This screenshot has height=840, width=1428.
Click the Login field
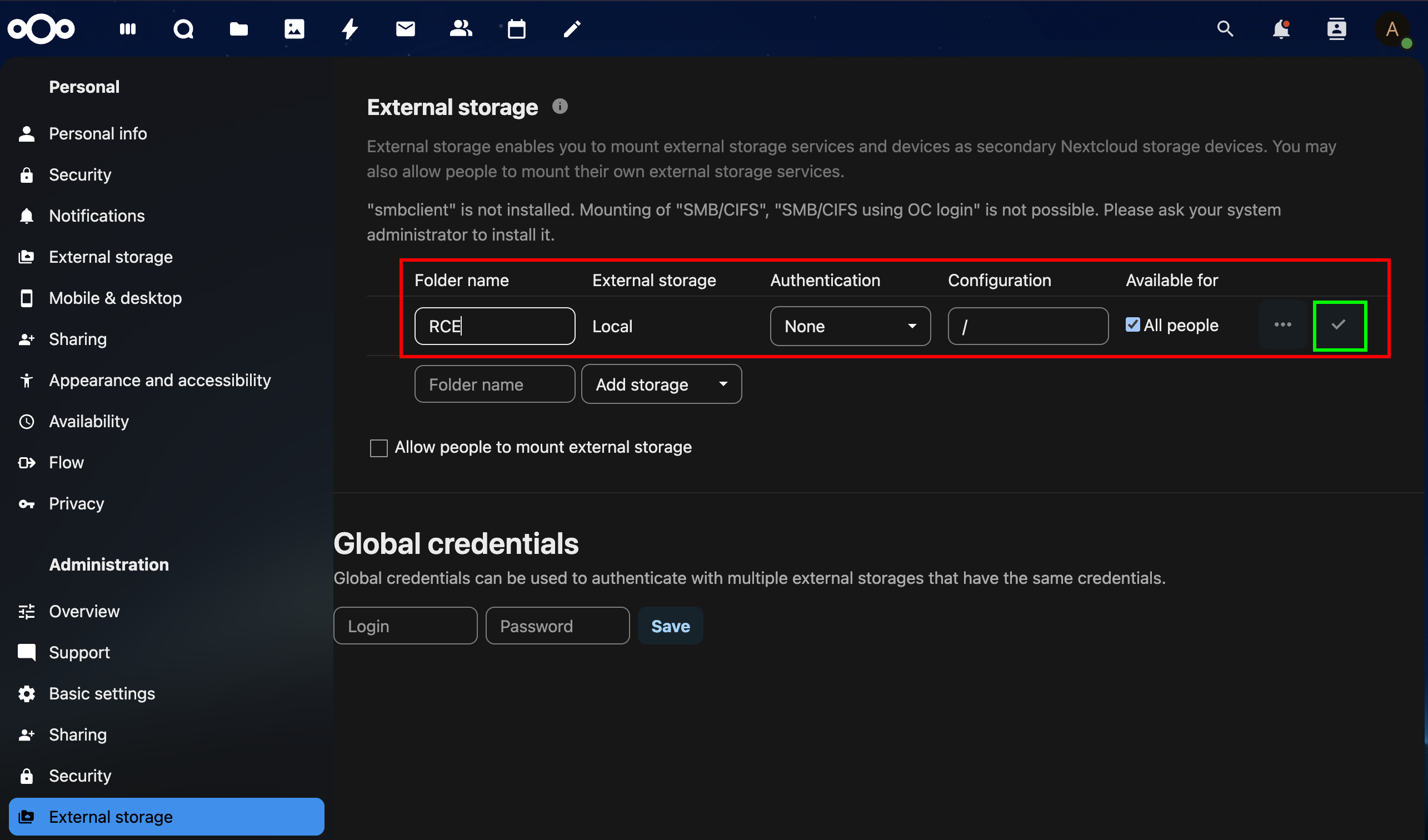405,626
